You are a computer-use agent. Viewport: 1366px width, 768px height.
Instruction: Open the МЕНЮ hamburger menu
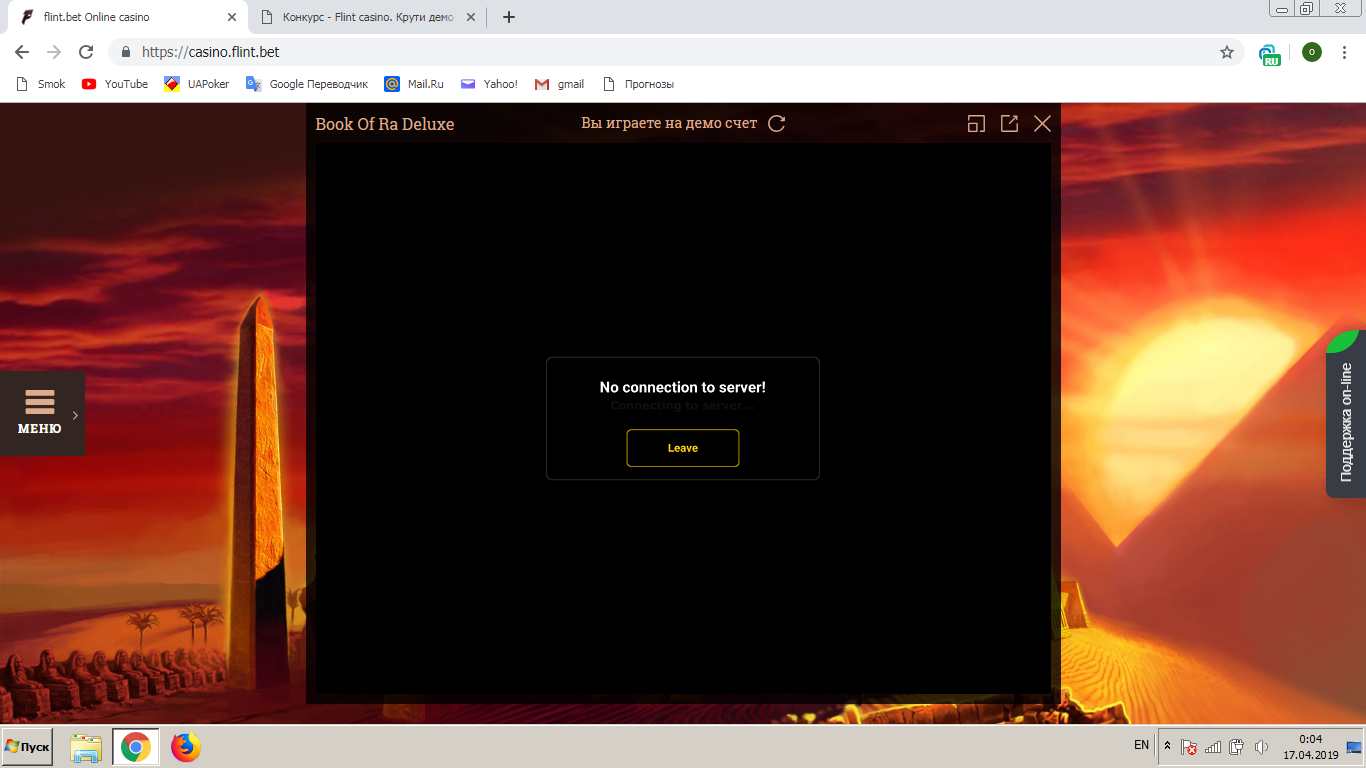pos(40,413)
